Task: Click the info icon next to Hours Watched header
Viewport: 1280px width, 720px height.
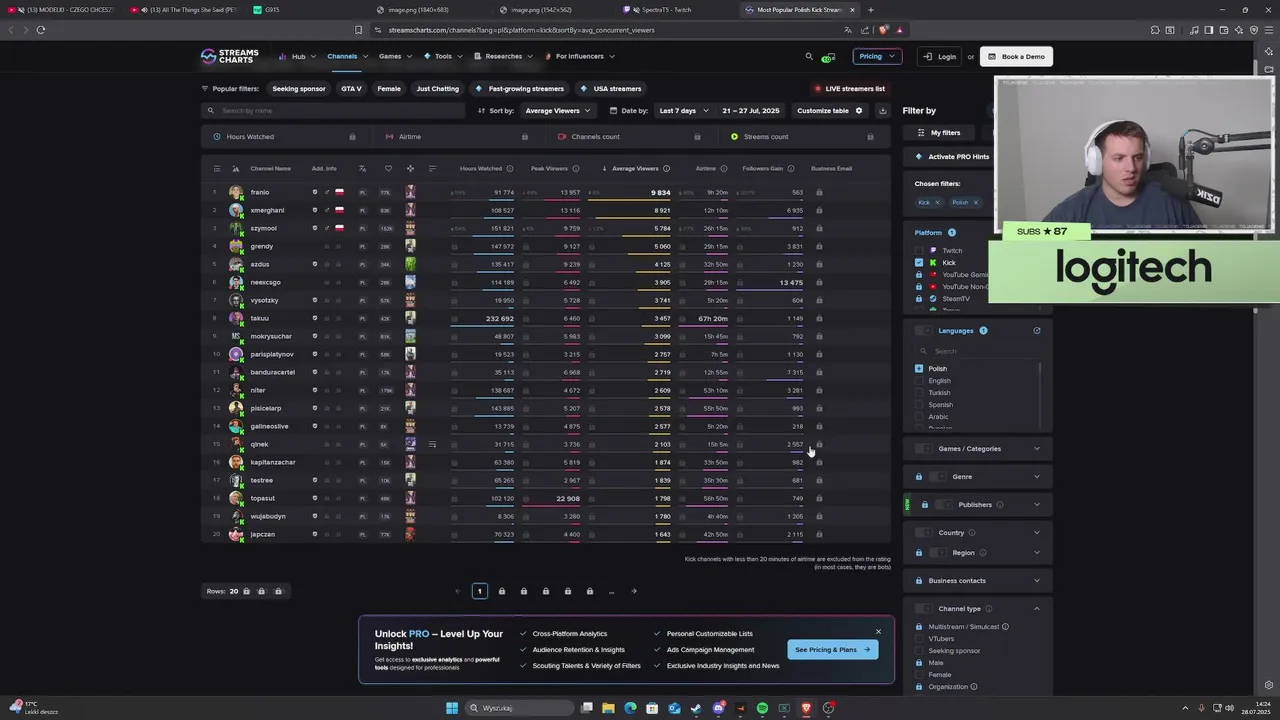Action: coord(510,168)
